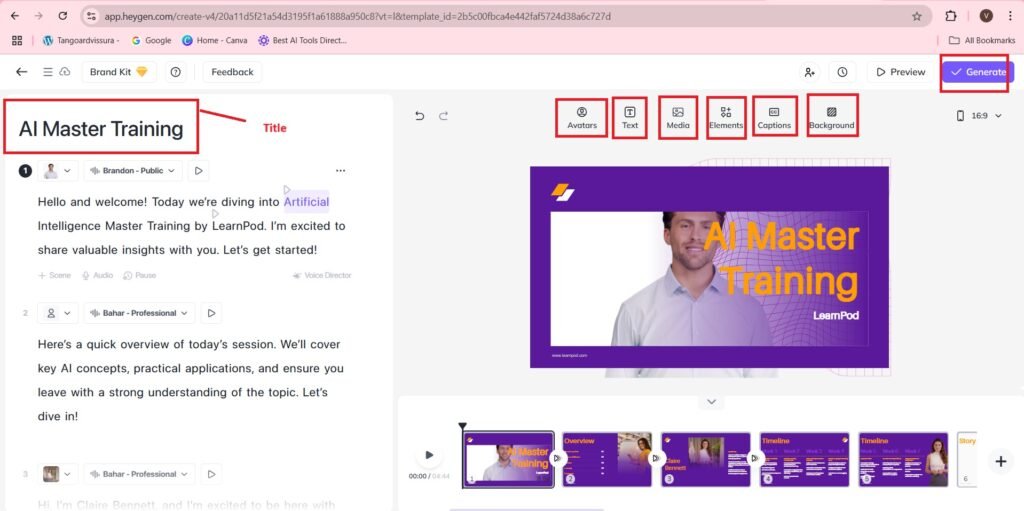Open the Home - Canva bookmark

[215, 41]
